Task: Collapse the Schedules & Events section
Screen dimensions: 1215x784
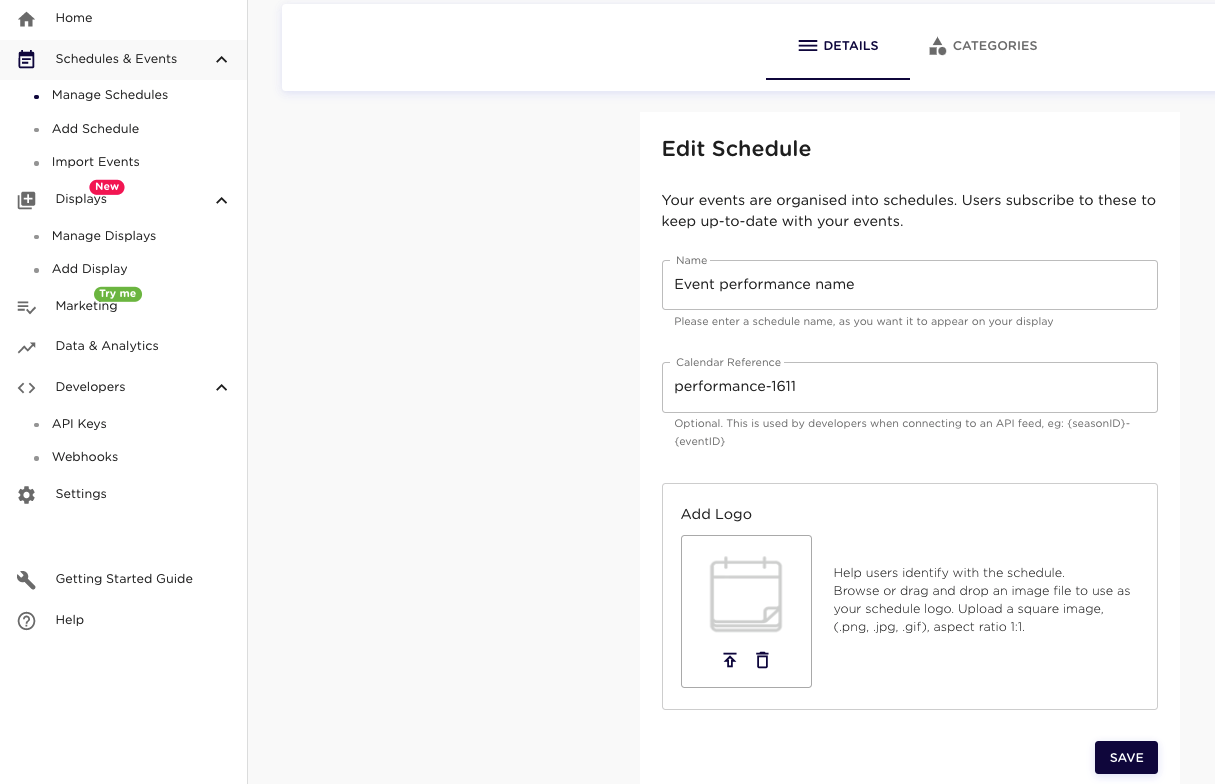Action: pos(222,60)
